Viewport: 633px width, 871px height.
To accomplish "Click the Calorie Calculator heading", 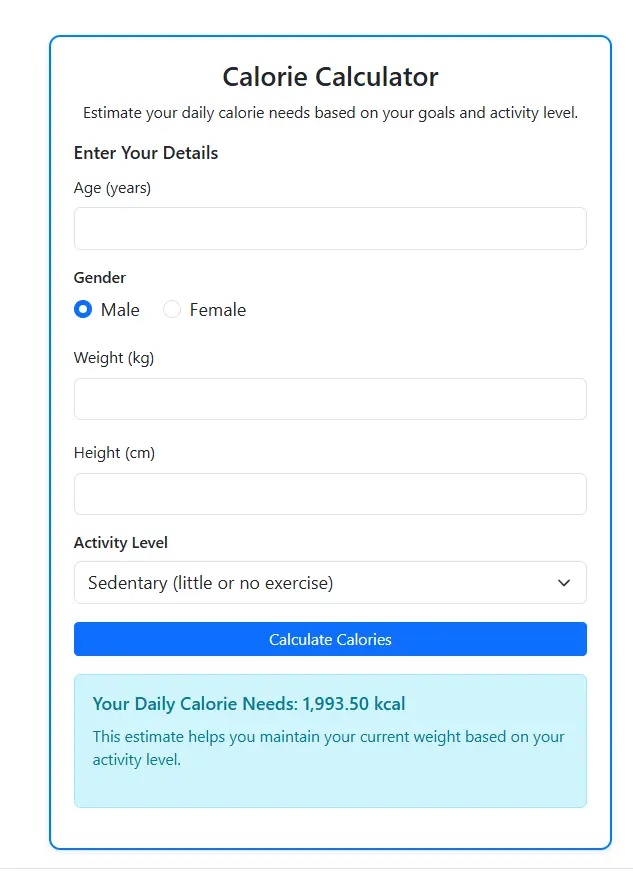I will point(330,76).
